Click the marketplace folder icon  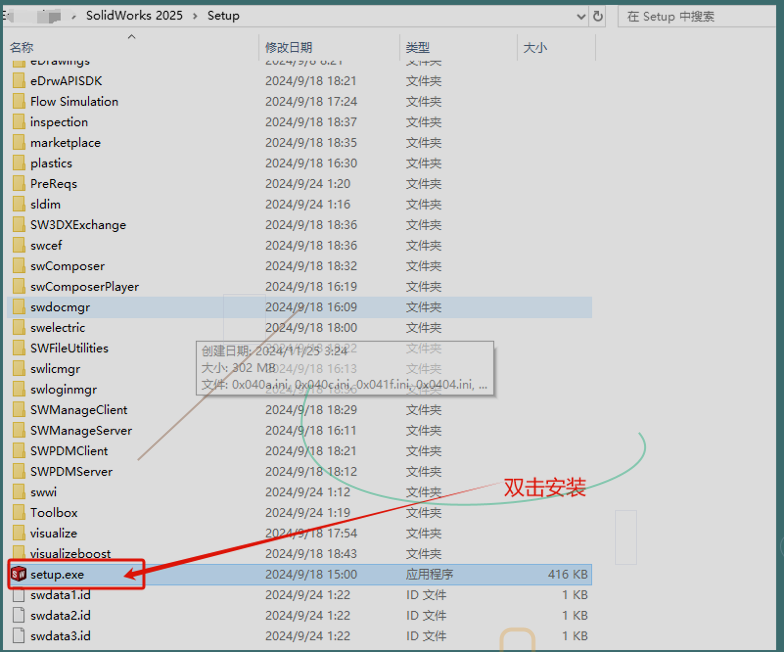[x=19, y=142]
